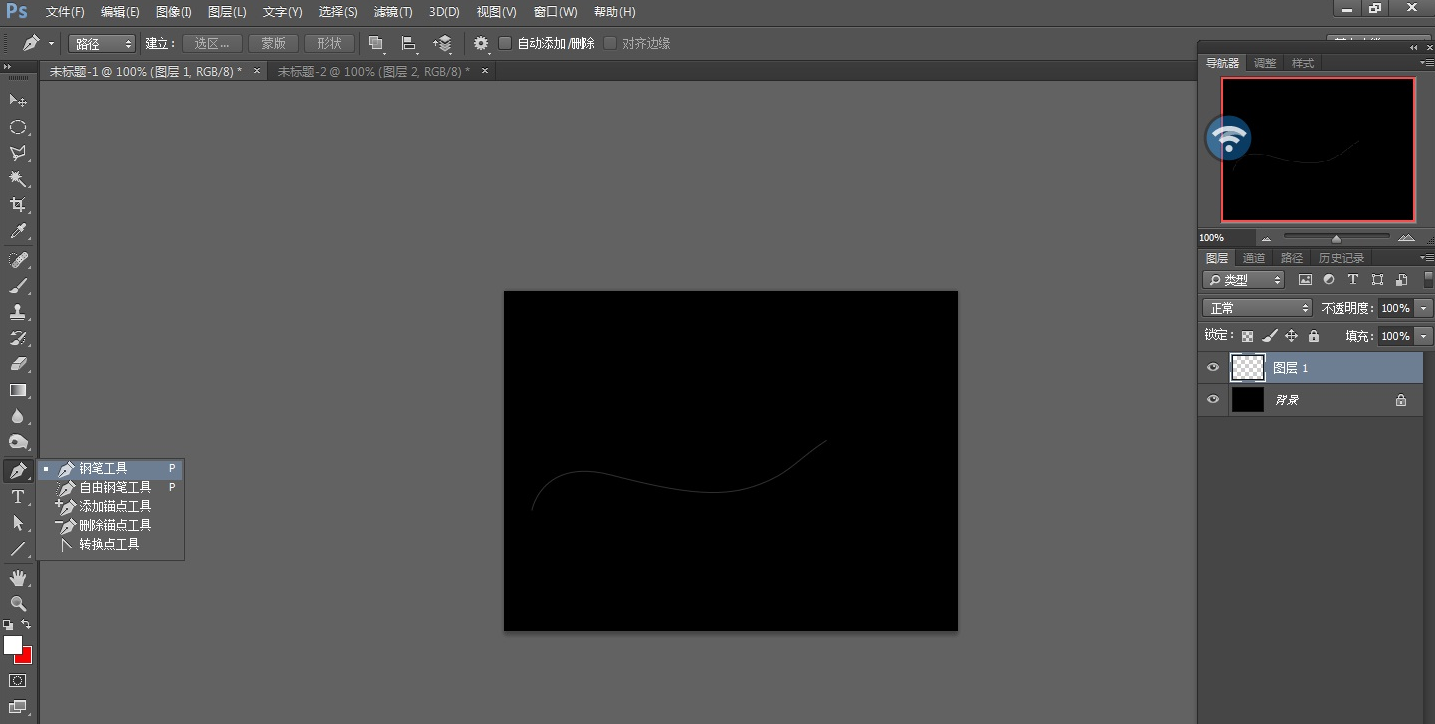Select the Line tool
The height and width of the screenshot is (724, 1435).
tap(18, 549)
